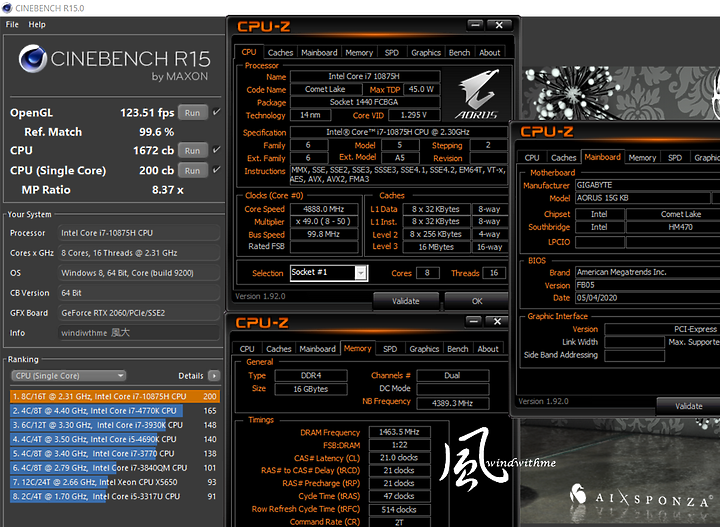The width and height of the screenshot is (720, 527).
Task: Select ranking row 3 Intel Core i7-3930K
Action: (x=115, y=425)
